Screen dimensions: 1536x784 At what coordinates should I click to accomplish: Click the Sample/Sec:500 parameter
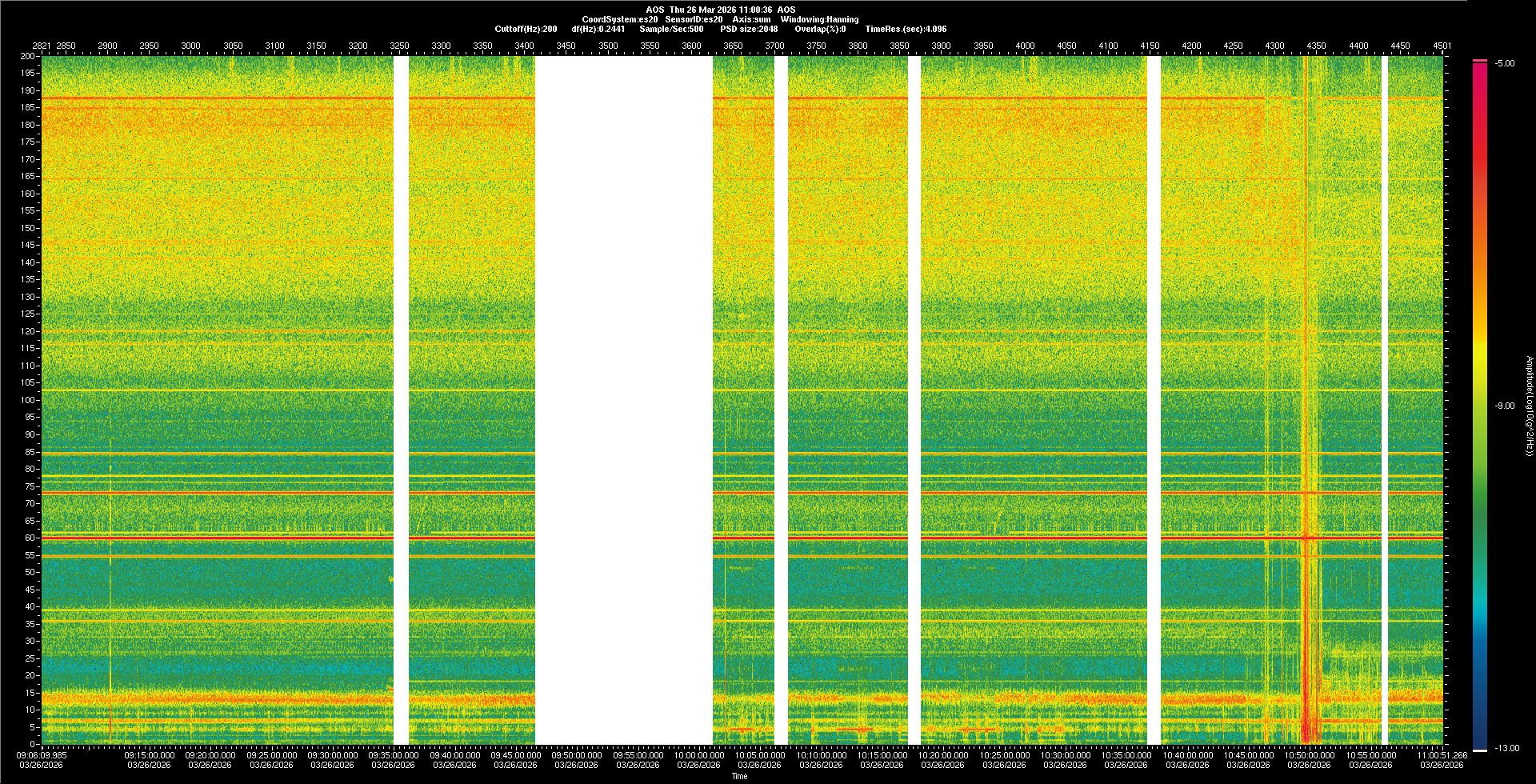pos(671,29)
